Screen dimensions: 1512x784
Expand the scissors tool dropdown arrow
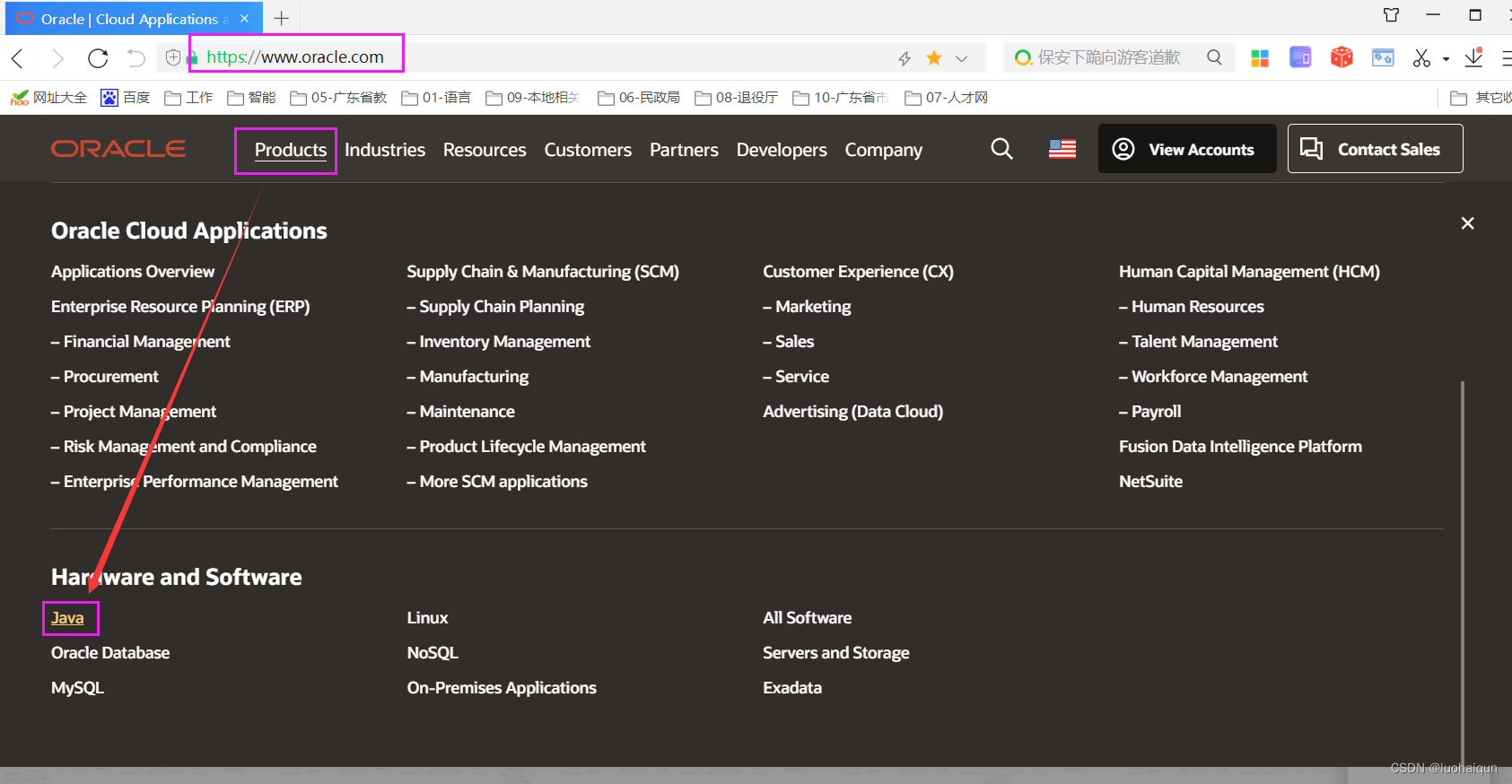point(1446,59)
